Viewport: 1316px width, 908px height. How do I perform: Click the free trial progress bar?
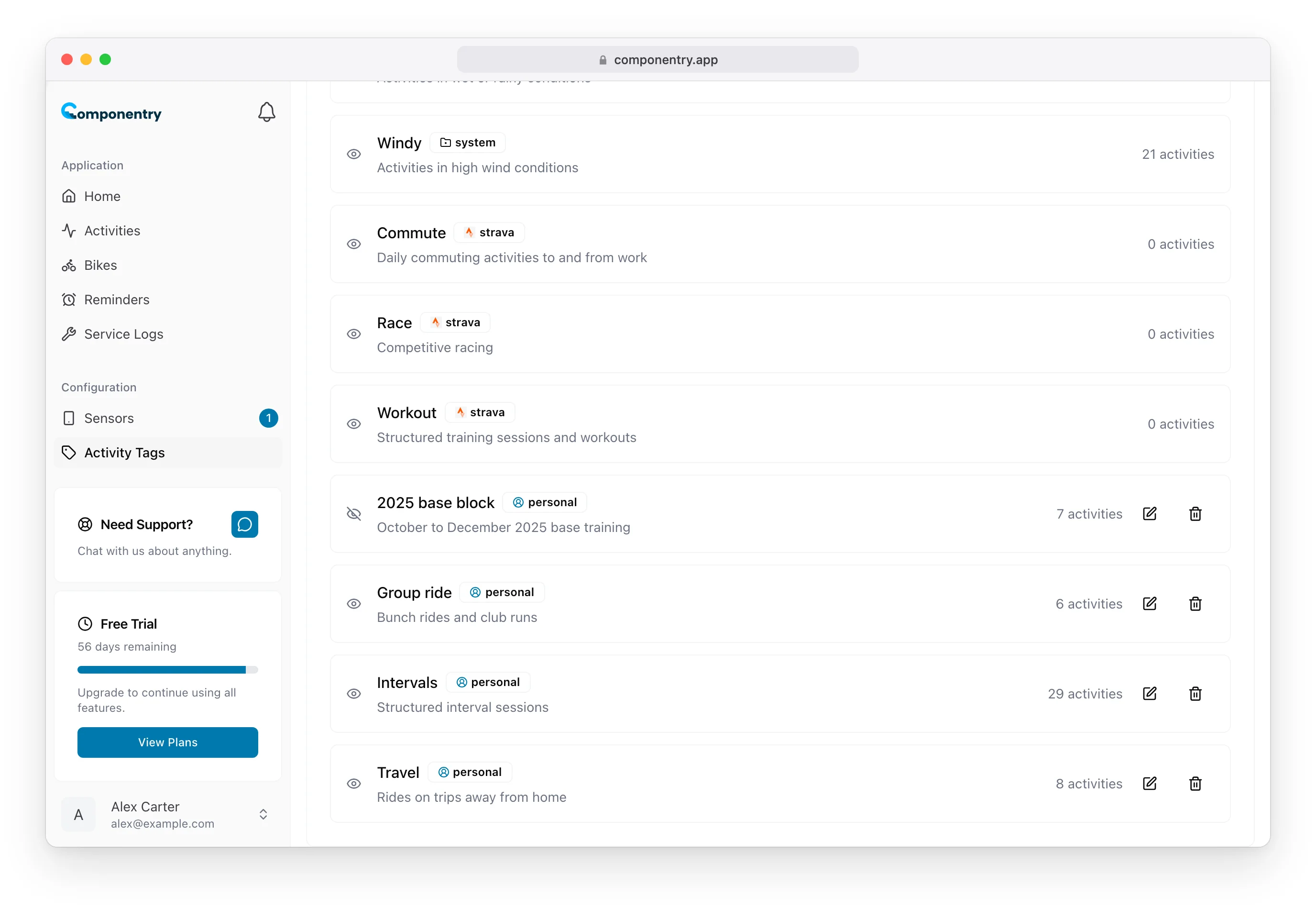168,670
